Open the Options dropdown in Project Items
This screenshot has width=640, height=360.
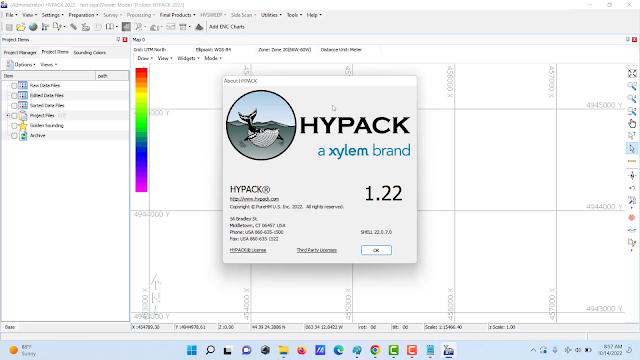(x=25, y=64)
